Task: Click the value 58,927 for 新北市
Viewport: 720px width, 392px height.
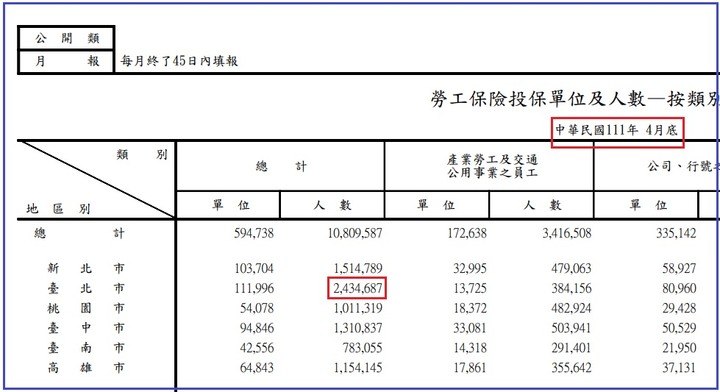Action: pos(679,268)
